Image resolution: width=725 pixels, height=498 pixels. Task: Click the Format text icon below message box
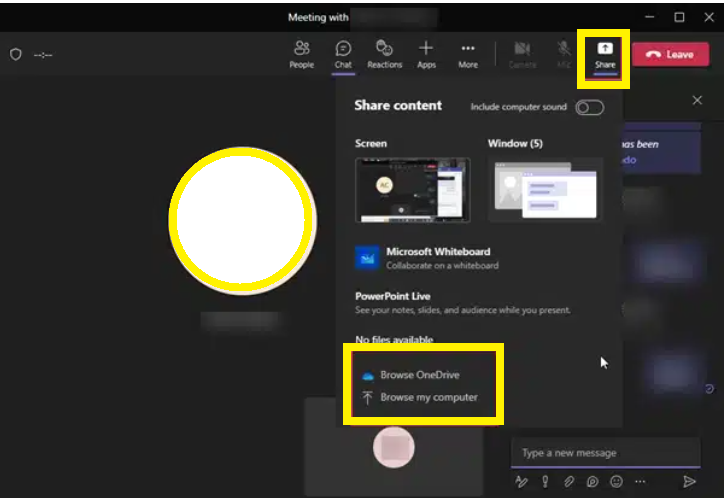[521, 481]
